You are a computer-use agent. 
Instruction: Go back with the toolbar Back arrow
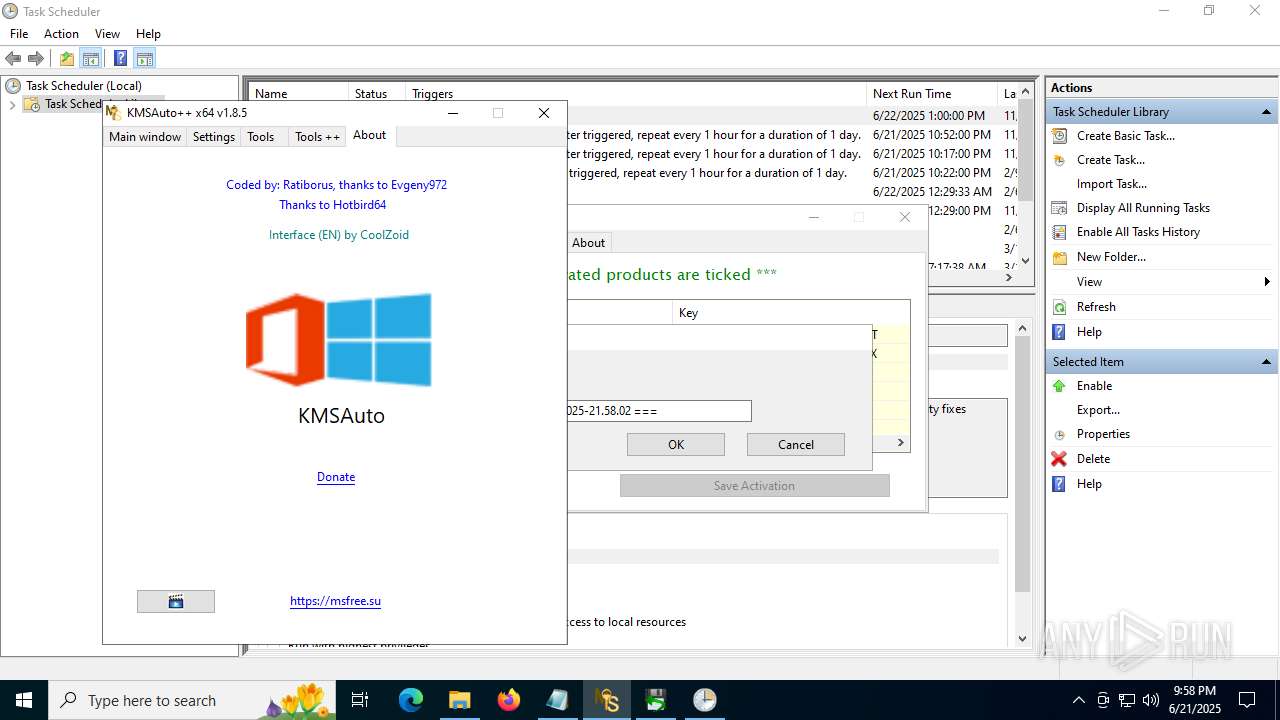[x=13, y=58]
